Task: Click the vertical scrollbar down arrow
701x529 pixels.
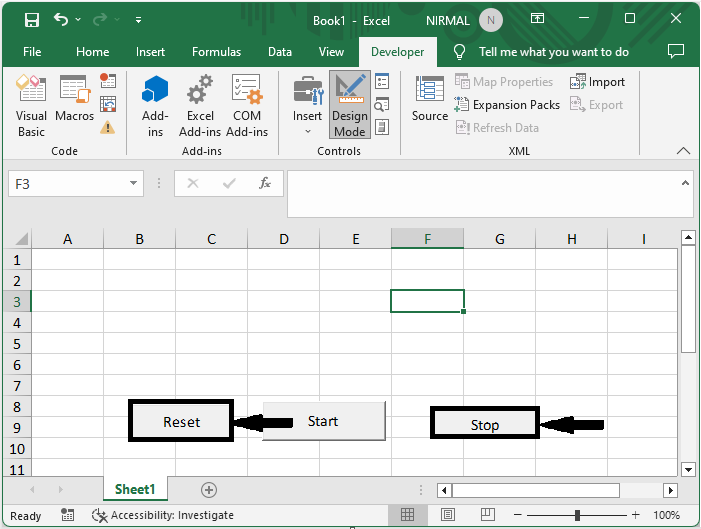Action: point(688,469)
